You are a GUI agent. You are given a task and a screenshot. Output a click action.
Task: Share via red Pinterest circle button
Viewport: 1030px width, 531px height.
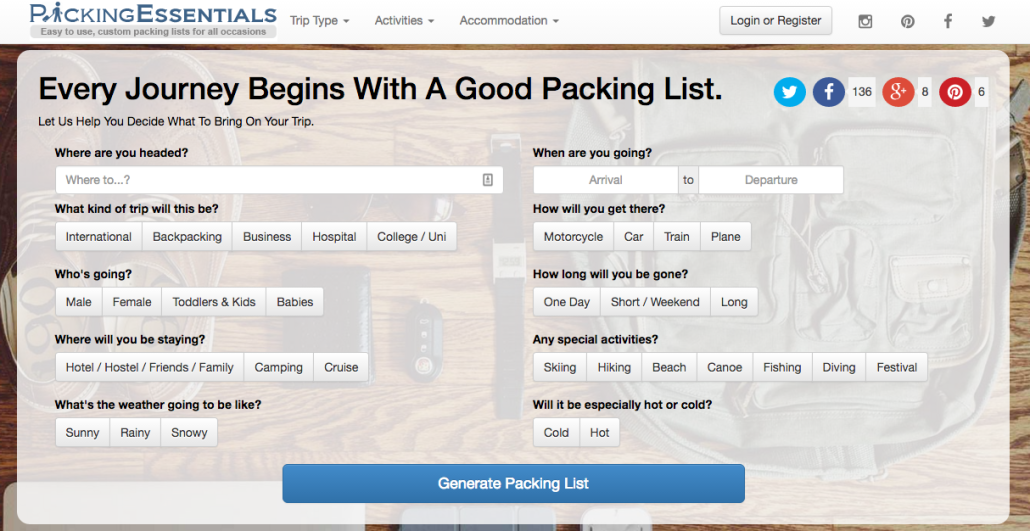(955, 92)
